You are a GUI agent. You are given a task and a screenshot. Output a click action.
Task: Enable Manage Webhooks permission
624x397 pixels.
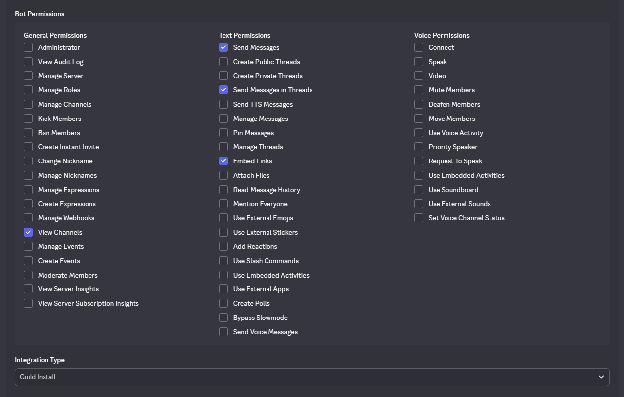point(28,218)
